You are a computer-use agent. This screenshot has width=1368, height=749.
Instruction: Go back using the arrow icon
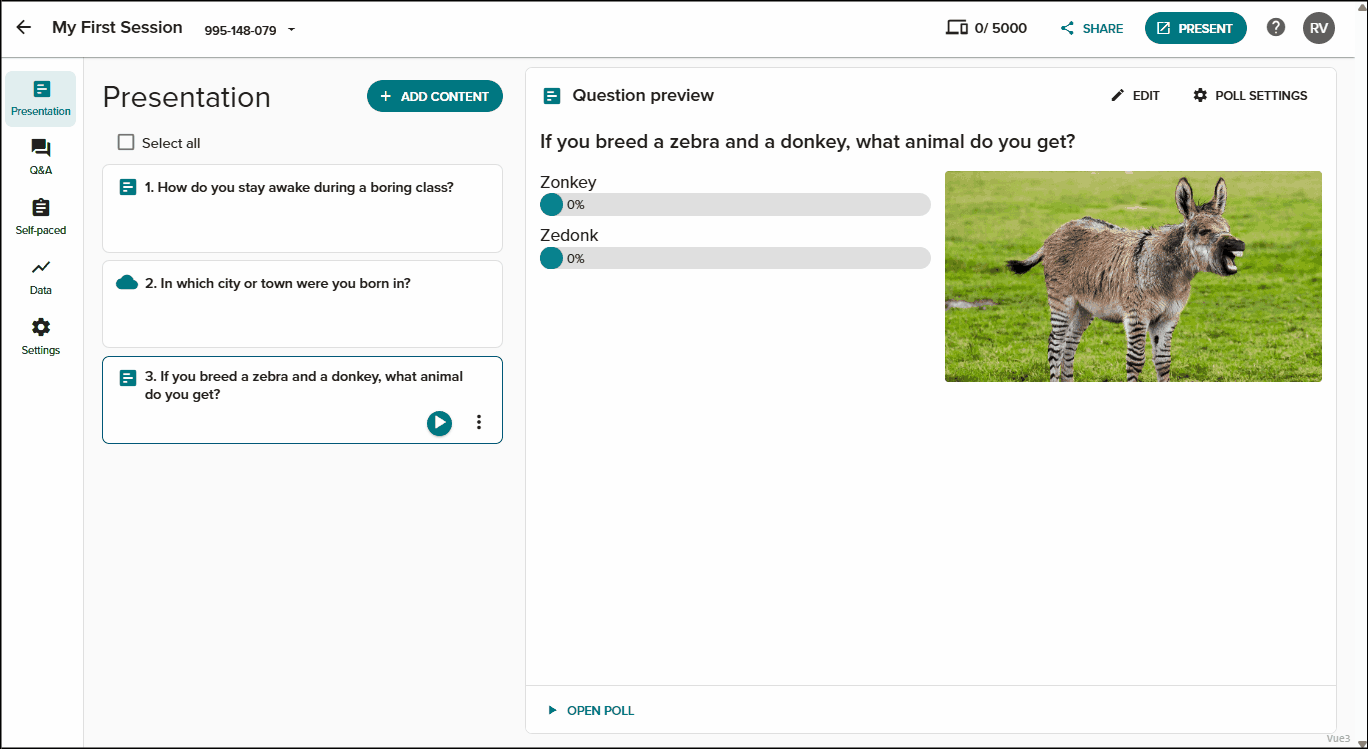point(24,28)
